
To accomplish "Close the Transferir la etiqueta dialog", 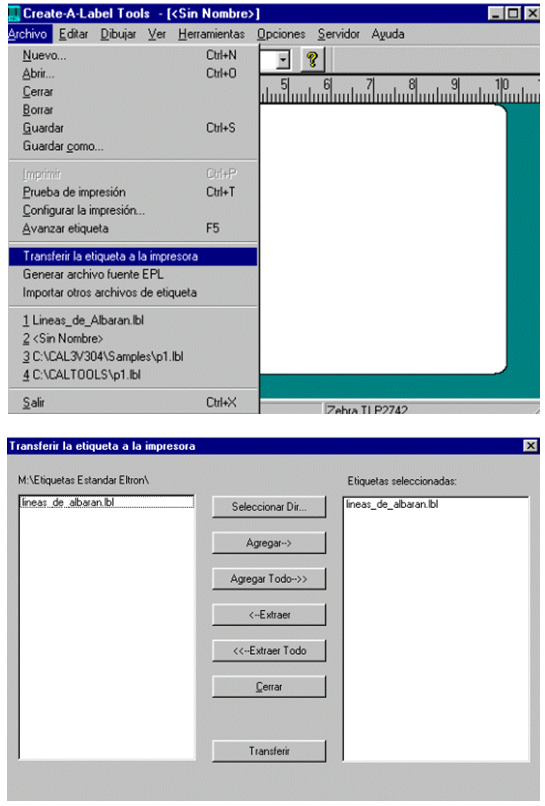I will click(530, 446).
